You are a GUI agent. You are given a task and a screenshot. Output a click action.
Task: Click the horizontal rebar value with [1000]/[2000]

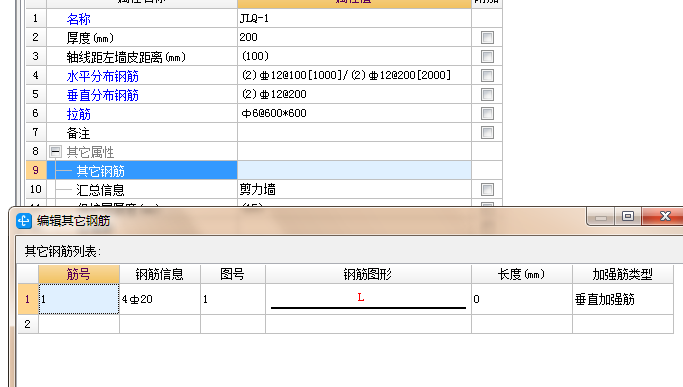coord(354,75)
